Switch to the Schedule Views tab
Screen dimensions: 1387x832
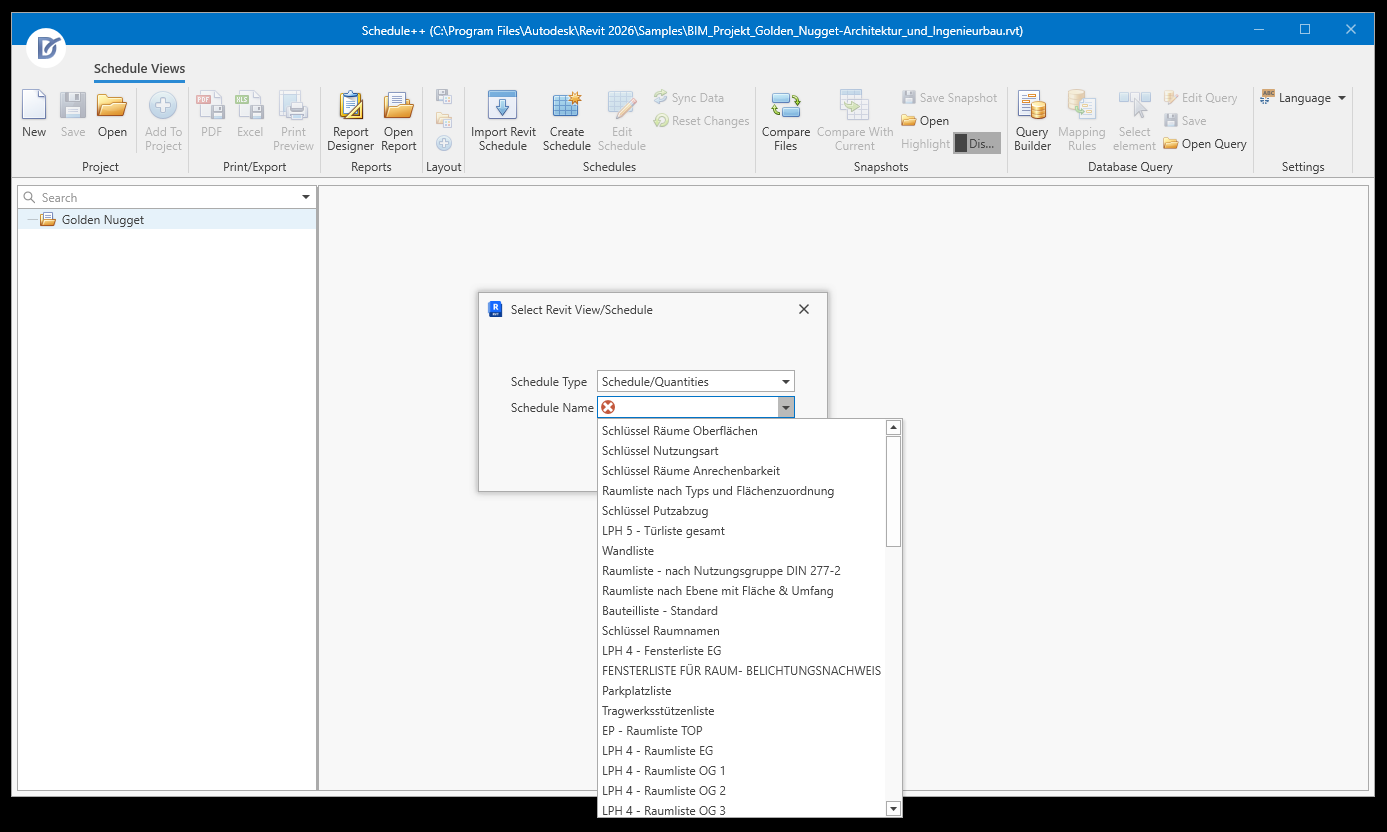click(139, 69)
